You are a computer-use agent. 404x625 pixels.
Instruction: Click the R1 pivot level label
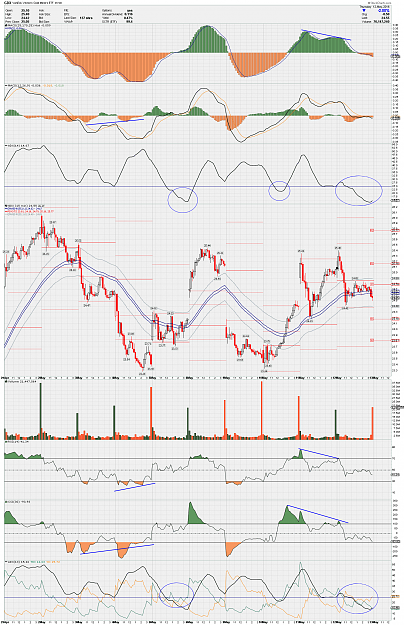[372, 263]
